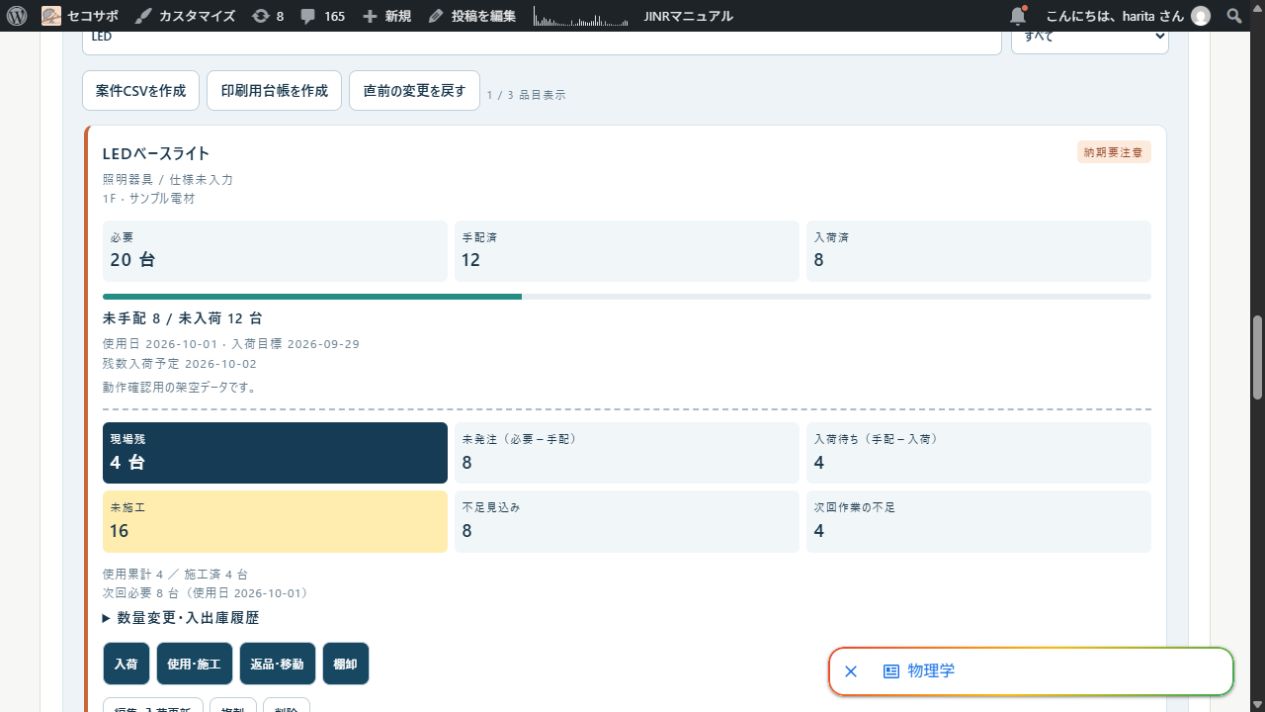Click the 未手配 8 / 未入荷 12 台 text
Screen dimensions: 1265x712
183,318
